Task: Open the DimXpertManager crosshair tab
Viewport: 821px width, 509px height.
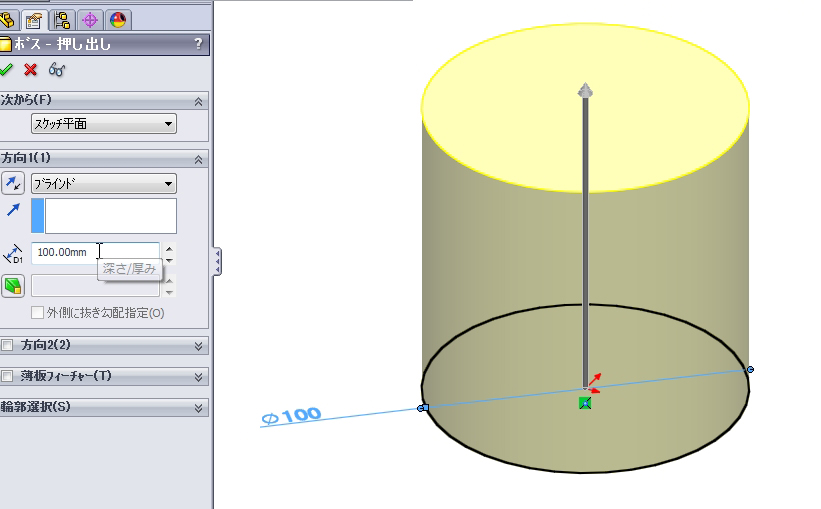Action: [91, 19]
